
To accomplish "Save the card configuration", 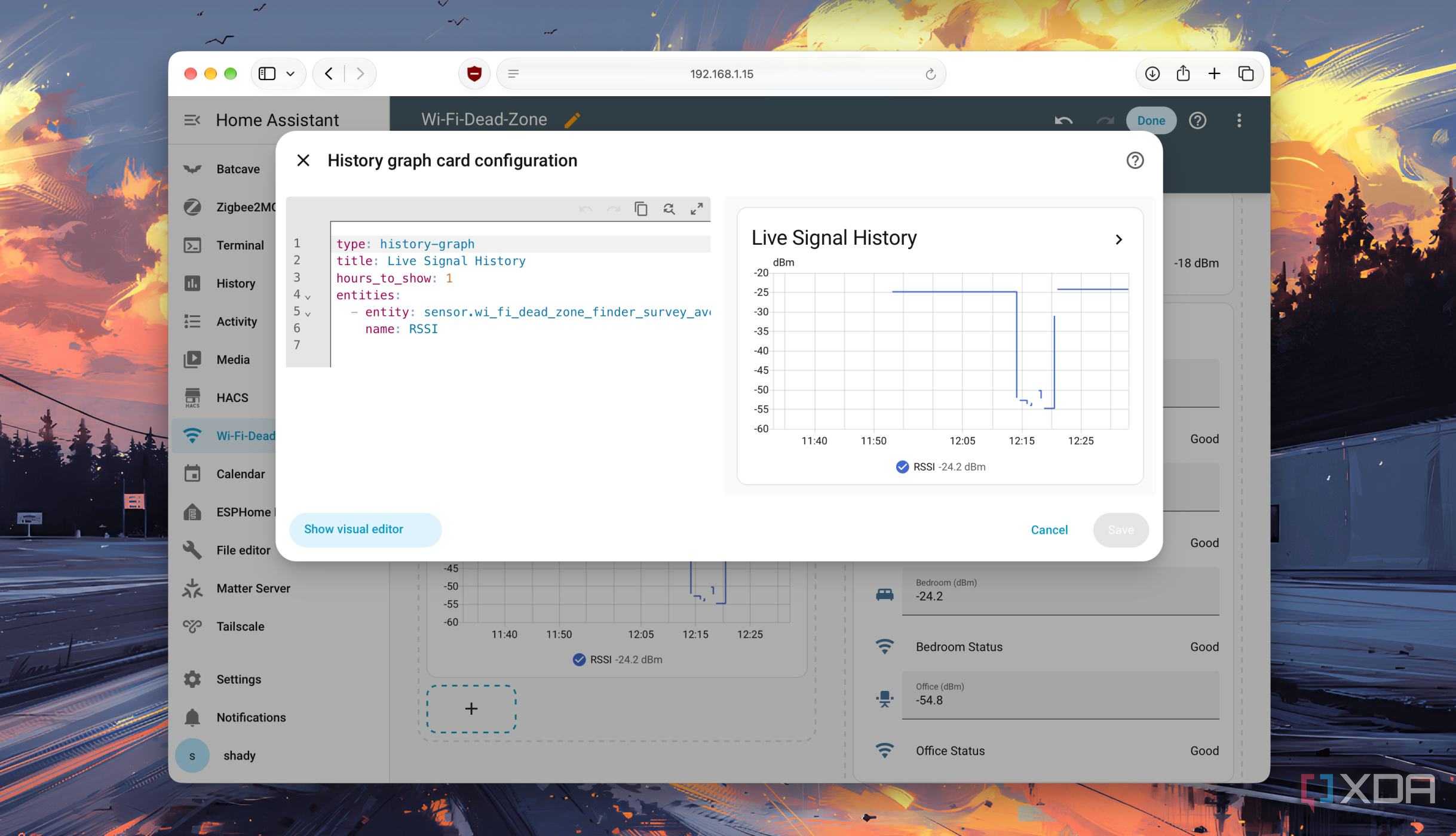I will [x=1120, y=530].
